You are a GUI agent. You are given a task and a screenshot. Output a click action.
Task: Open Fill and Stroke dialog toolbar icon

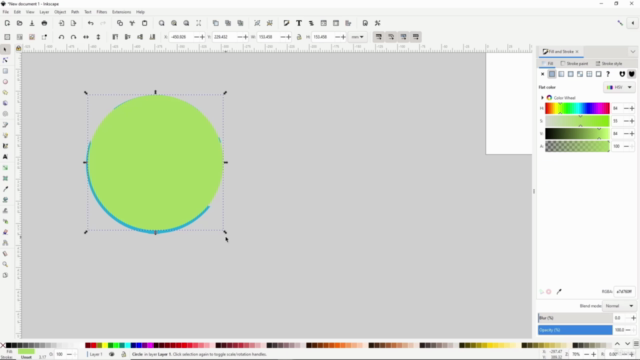tap(287, 23)
